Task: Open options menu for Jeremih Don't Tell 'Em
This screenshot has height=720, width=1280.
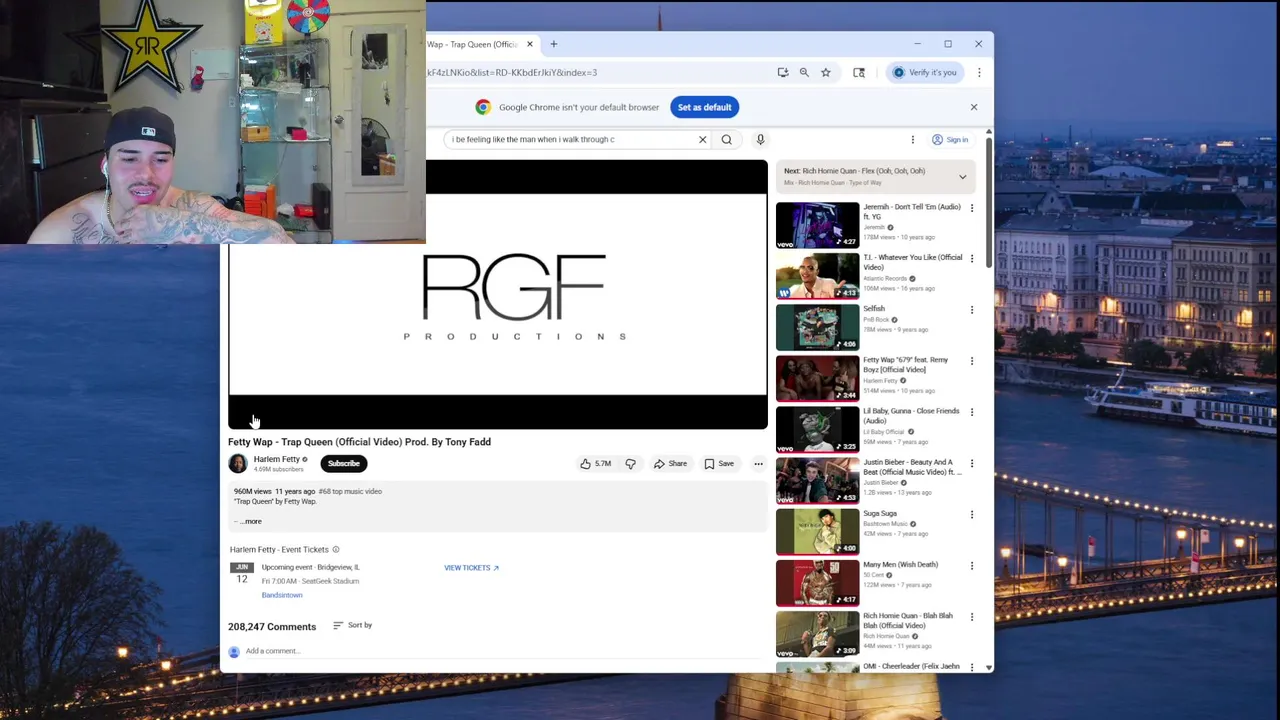Action: pos(971,208)
